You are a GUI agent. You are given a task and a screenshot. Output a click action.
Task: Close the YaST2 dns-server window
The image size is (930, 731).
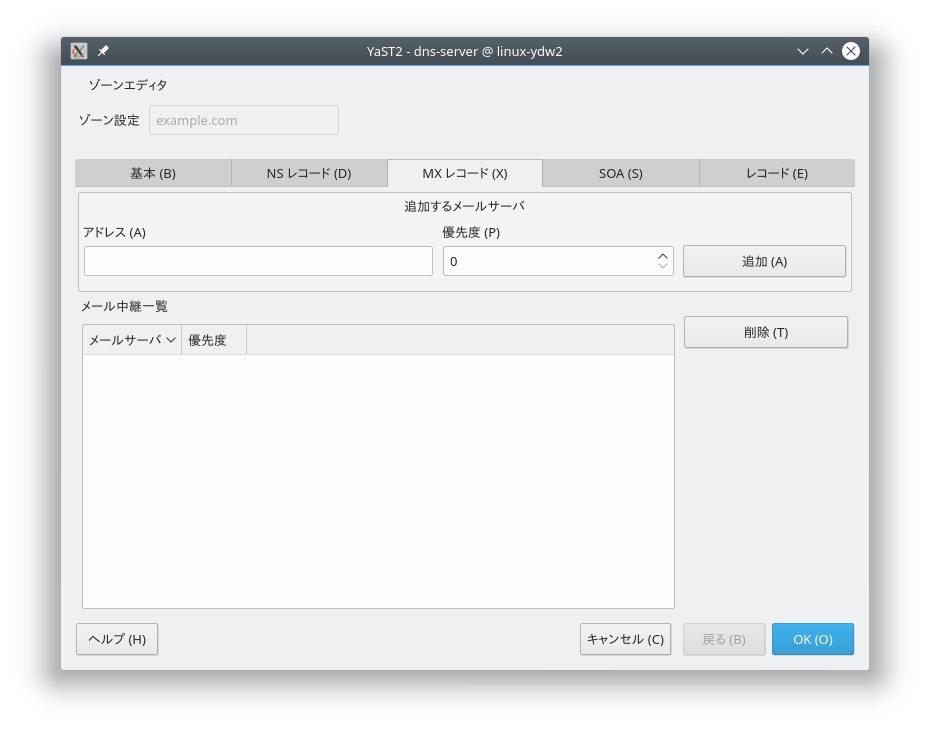(x=851, y=51)
